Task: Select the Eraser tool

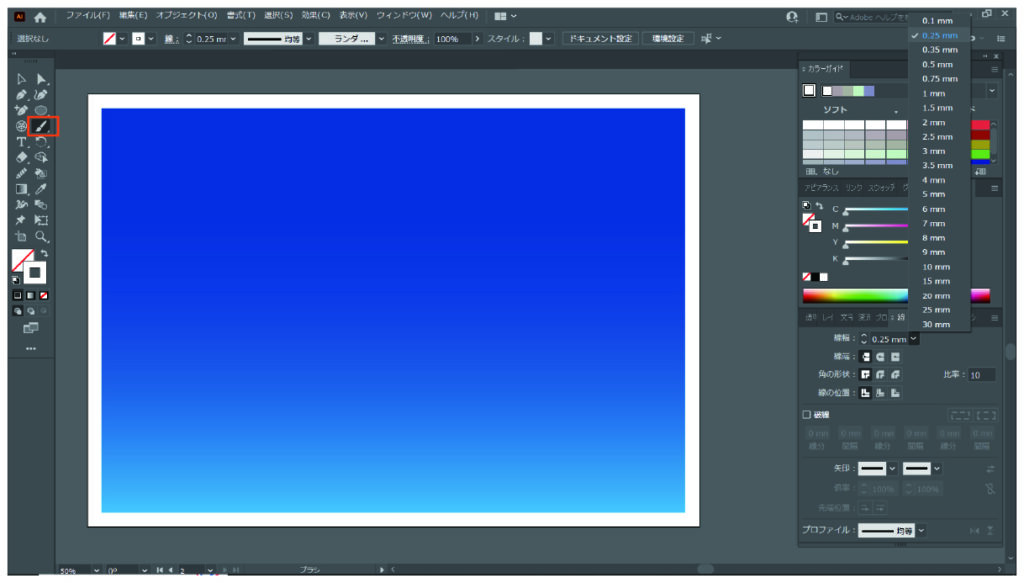Action: click(x=22, y=157)
